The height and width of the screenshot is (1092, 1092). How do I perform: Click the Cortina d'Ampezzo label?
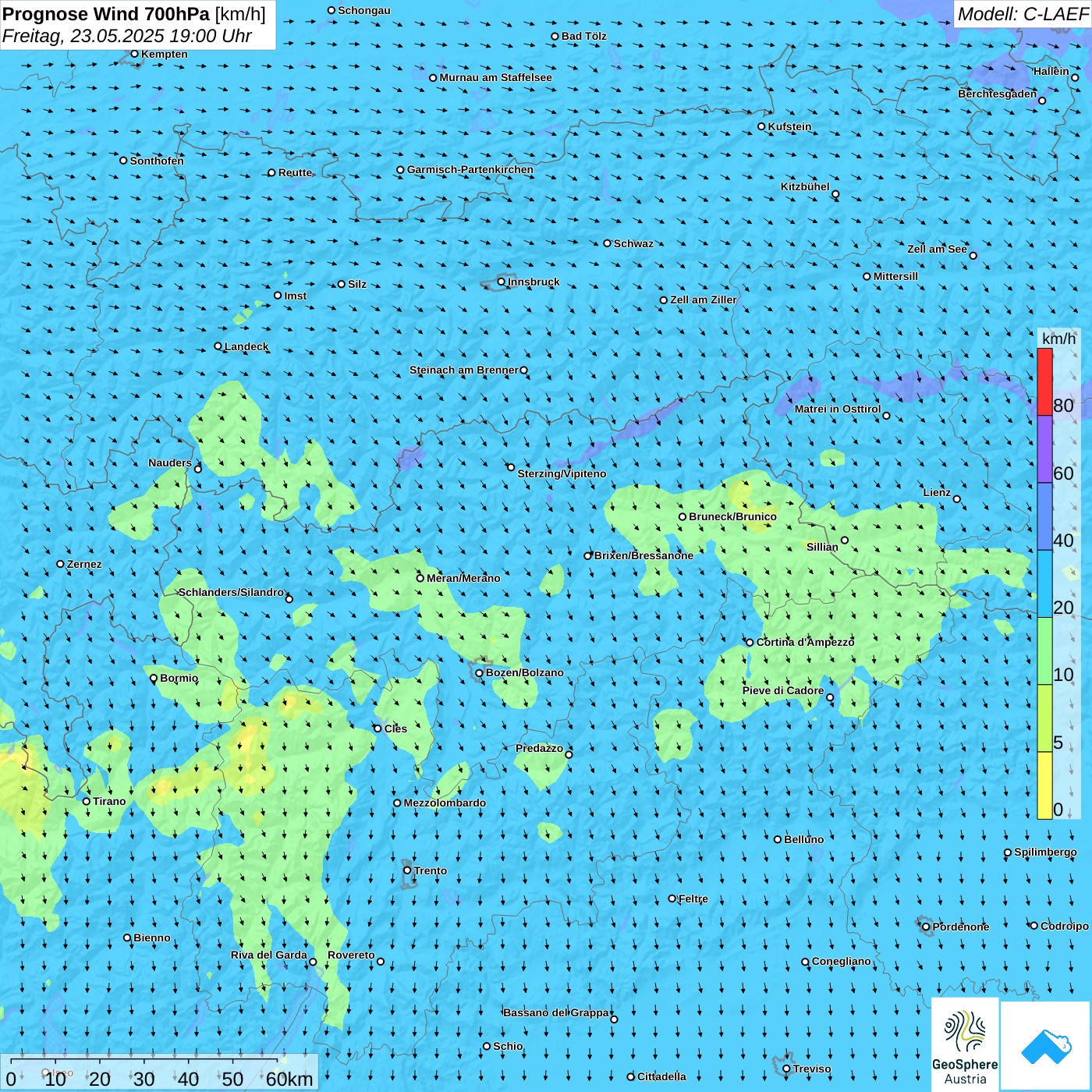[806, 642]
